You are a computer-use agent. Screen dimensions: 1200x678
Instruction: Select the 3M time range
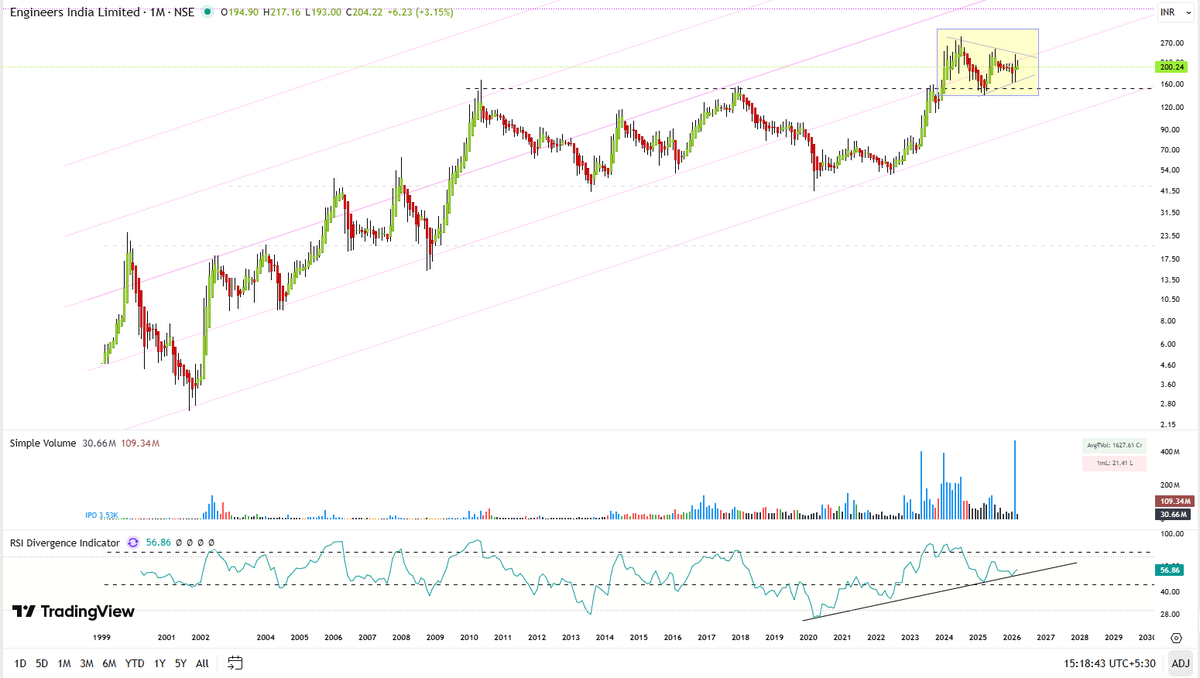point(87,662)
